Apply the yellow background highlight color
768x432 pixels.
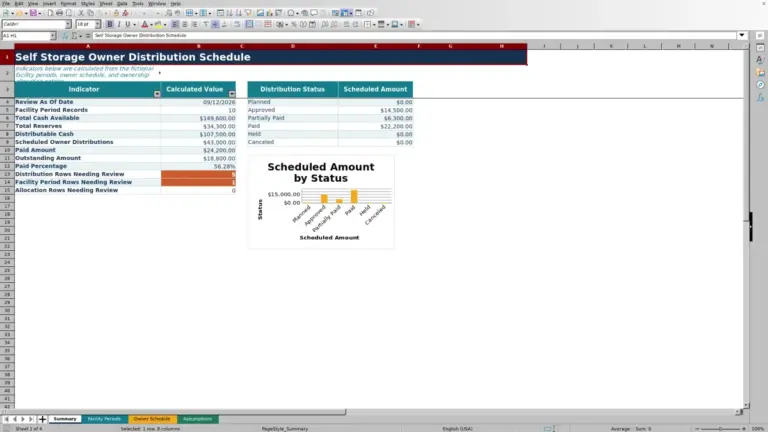pyautogui.click(x=158, y=24)
